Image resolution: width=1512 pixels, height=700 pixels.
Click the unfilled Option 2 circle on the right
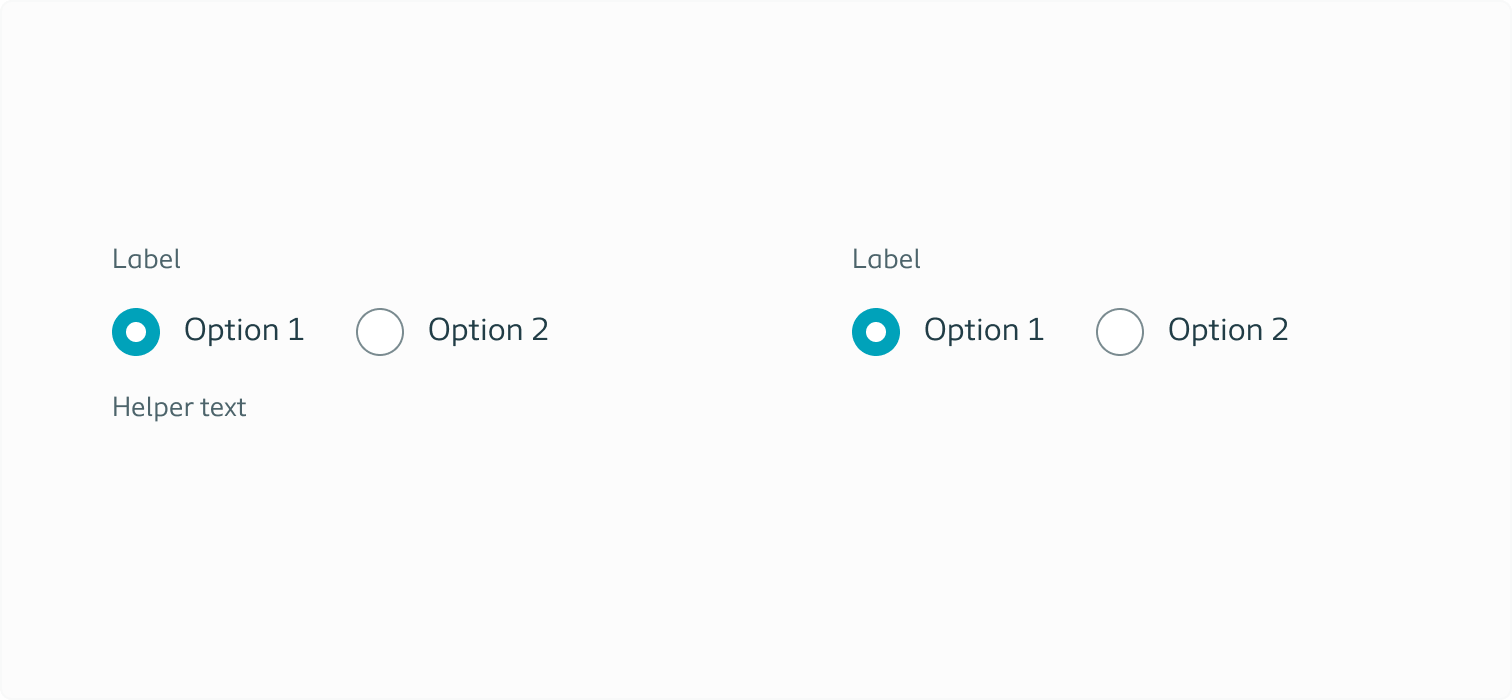[1120, 331]
